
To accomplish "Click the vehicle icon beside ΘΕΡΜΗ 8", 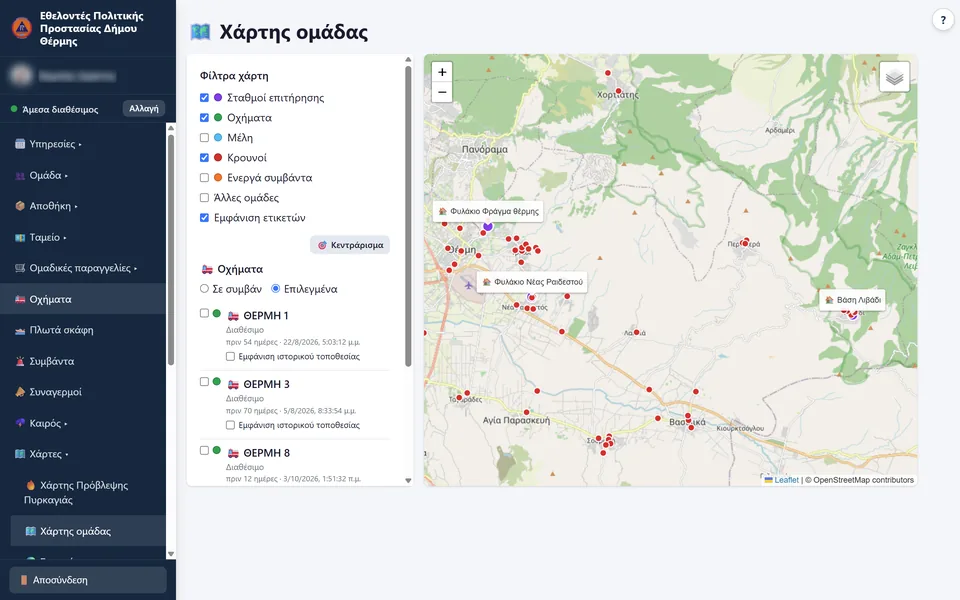I will pos(233,453).
